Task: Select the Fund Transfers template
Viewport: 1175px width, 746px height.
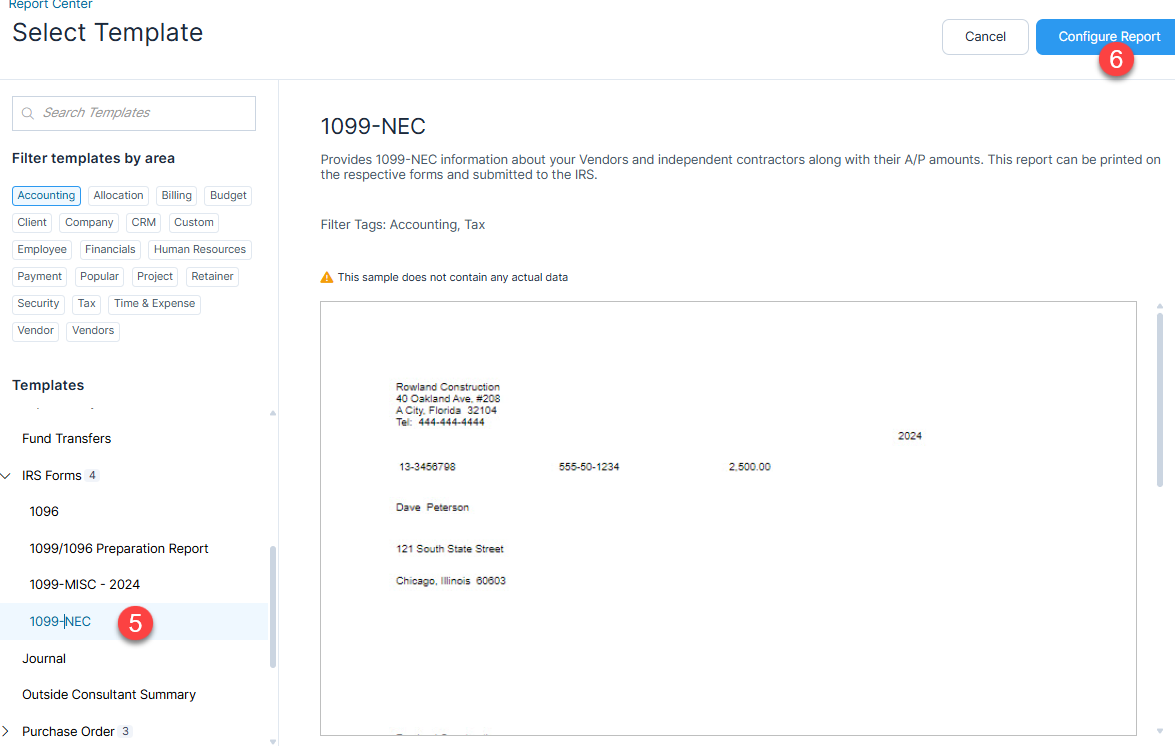Action: (66, 438)
